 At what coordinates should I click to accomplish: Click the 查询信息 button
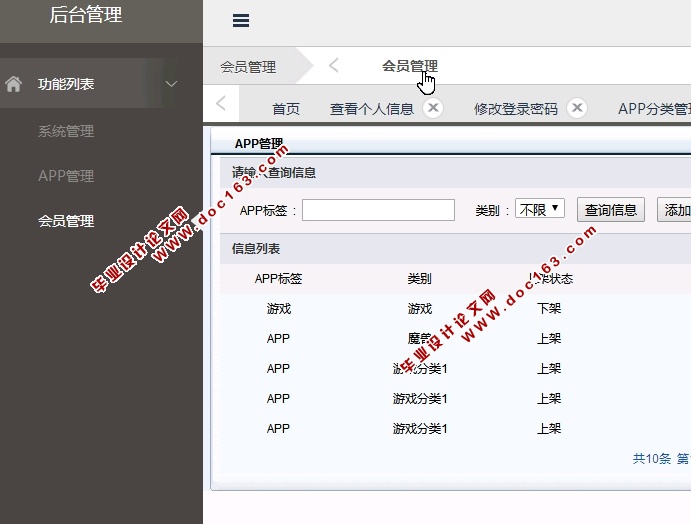click(611, 210)
